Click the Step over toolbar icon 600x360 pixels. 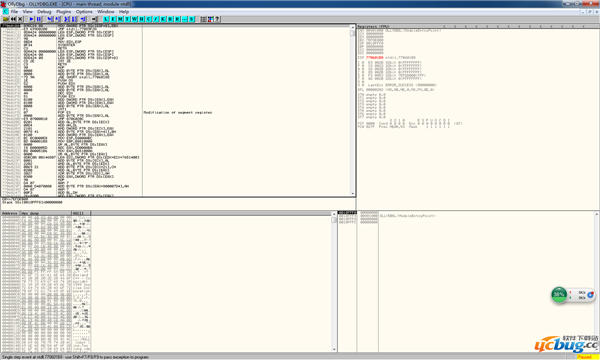click(x=57, y=19)
